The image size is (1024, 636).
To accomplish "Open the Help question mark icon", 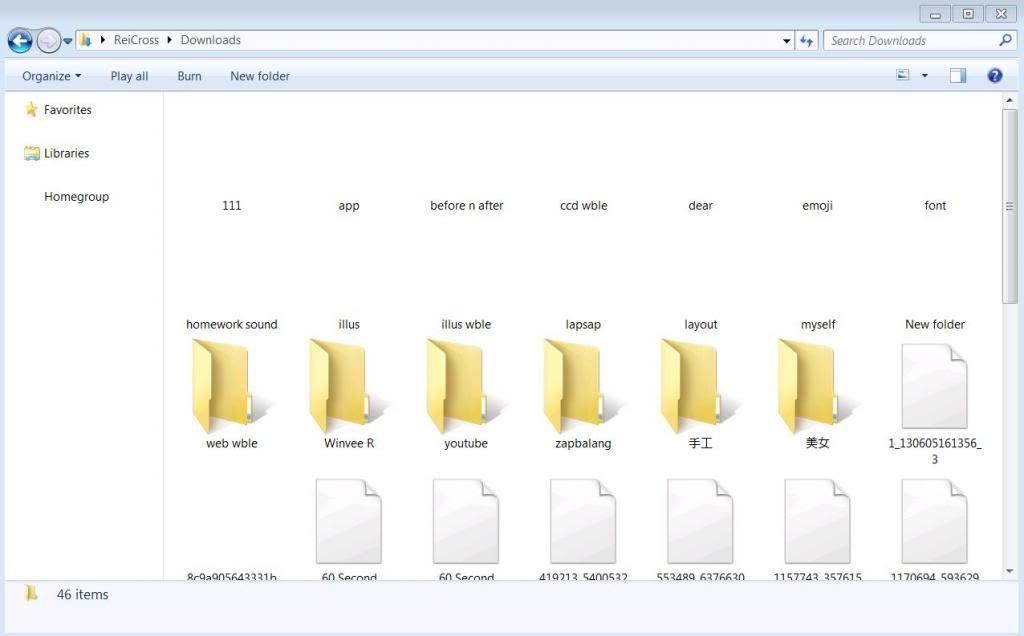I will tap(994, 76).
